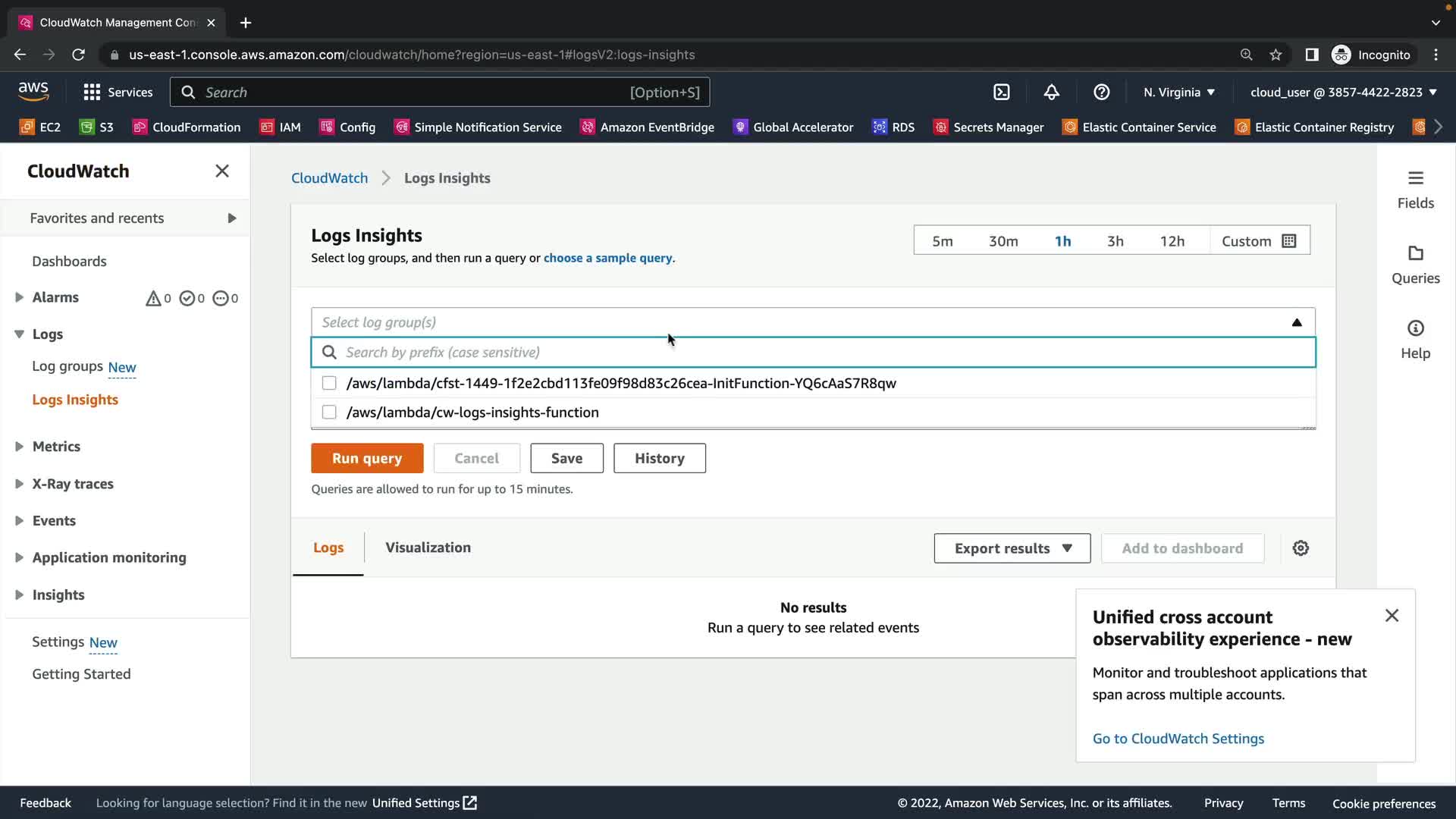Click the Custom time calendar icon
This screenshot has width=1456, height=819.
(1288, 241)
